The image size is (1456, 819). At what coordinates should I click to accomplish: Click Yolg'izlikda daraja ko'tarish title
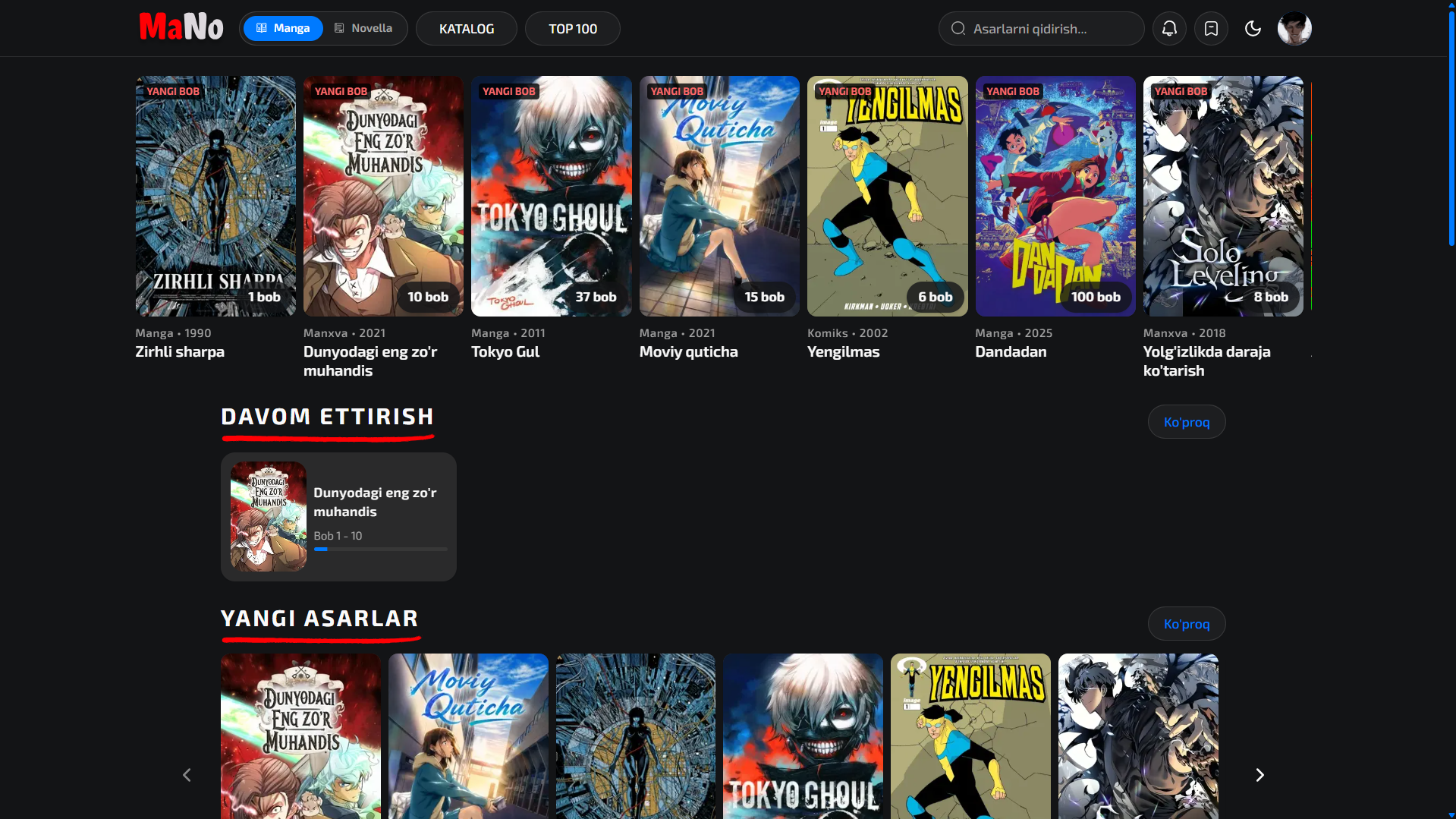(1207, 361)
